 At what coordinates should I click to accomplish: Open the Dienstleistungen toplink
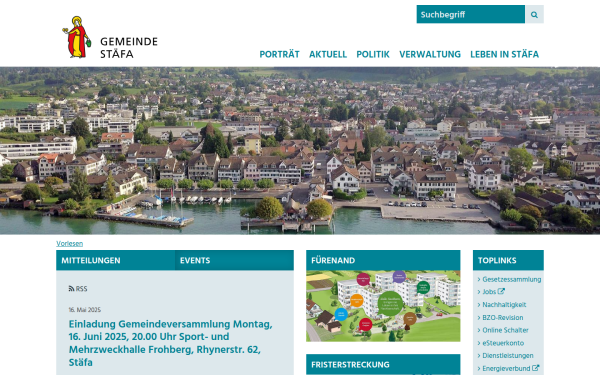point(507,355)
